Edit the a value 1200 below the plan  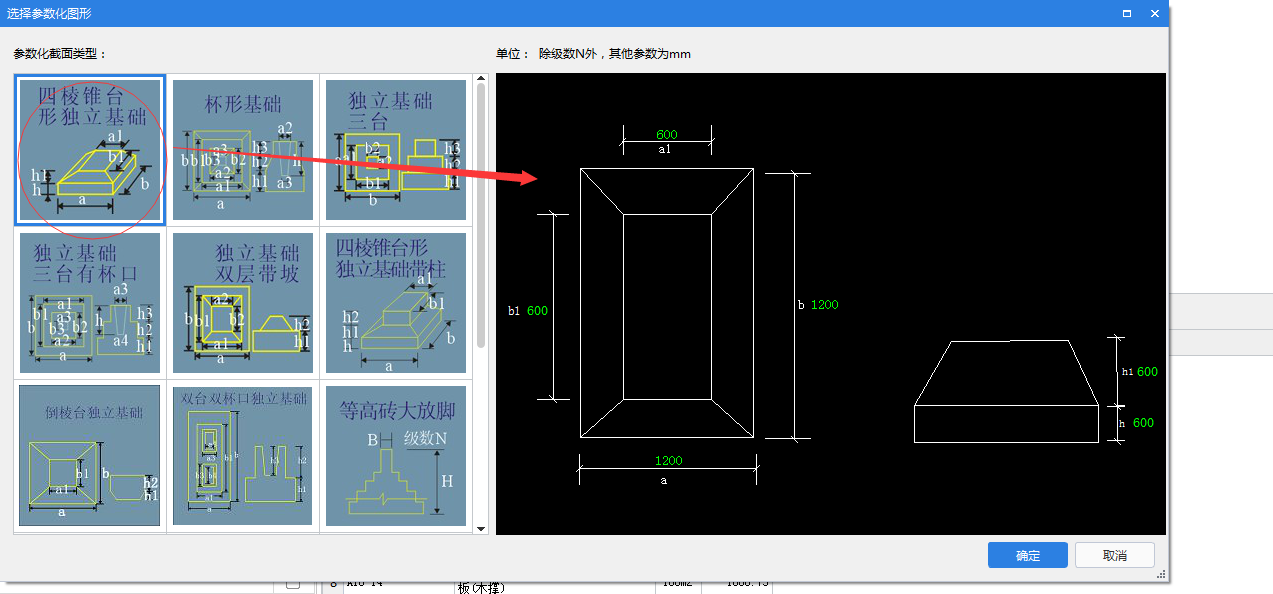pos(668,461)
